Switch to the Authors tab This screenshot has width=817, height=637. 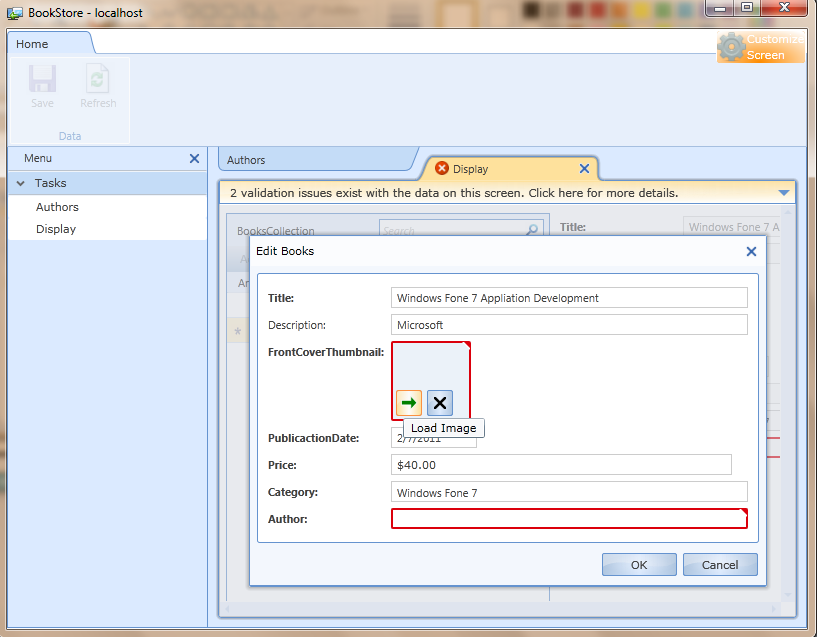click(247, 160)
